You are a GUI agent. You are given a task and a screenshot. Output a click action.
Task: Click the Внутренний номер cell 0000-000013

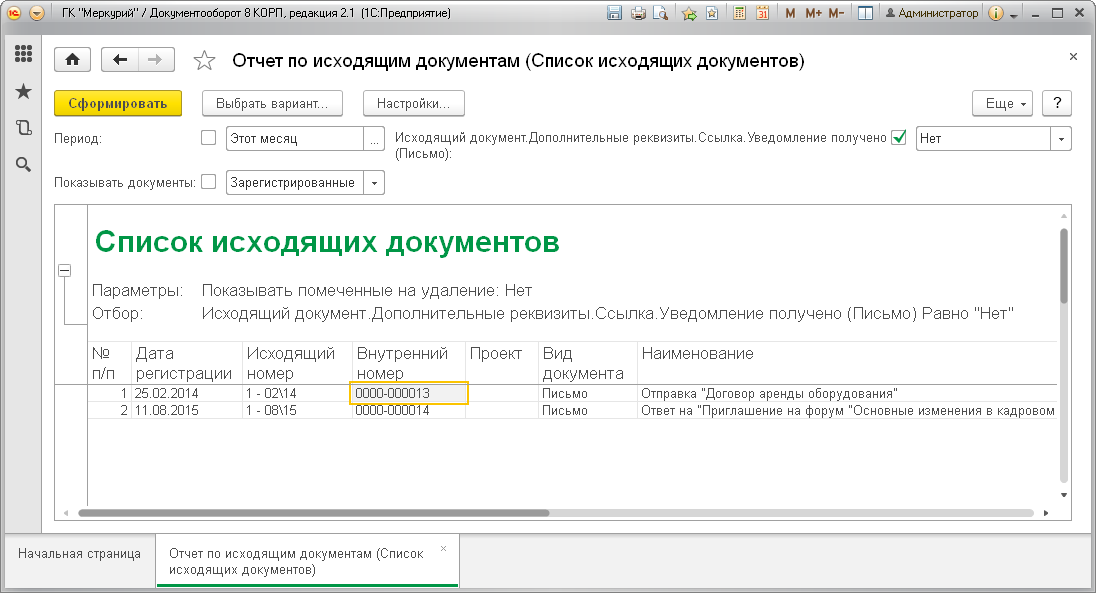[409, 393]
